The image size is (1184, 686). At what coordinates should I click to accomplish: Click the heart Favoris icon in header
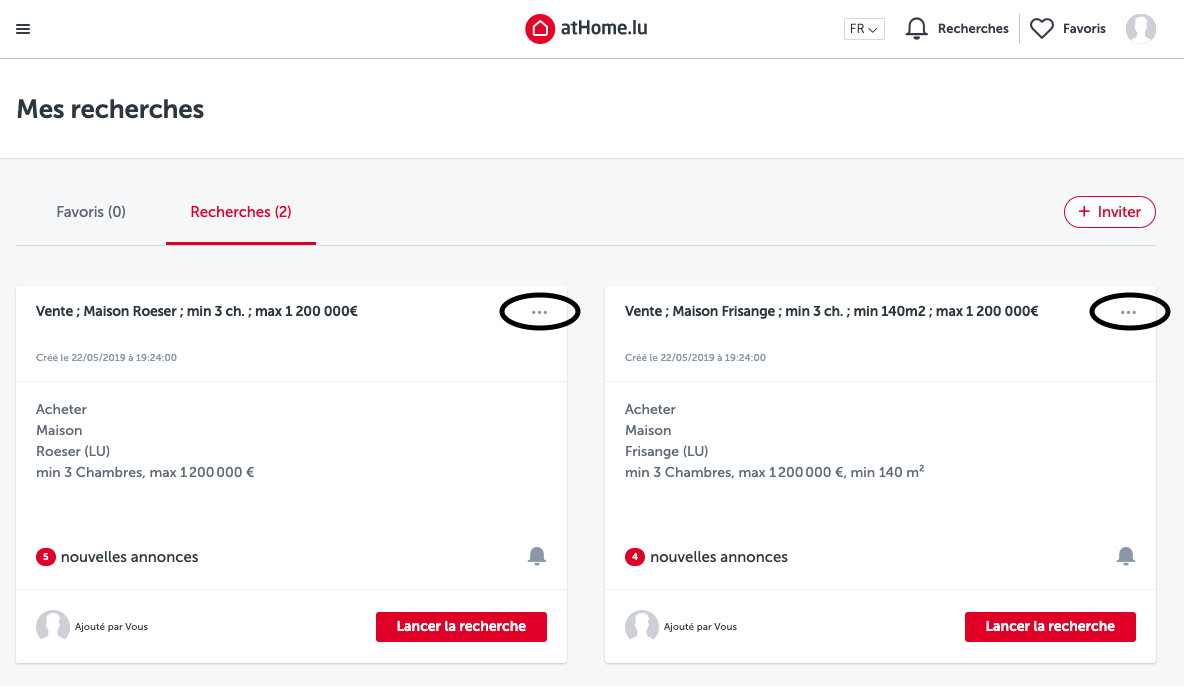pos(1041,29)
